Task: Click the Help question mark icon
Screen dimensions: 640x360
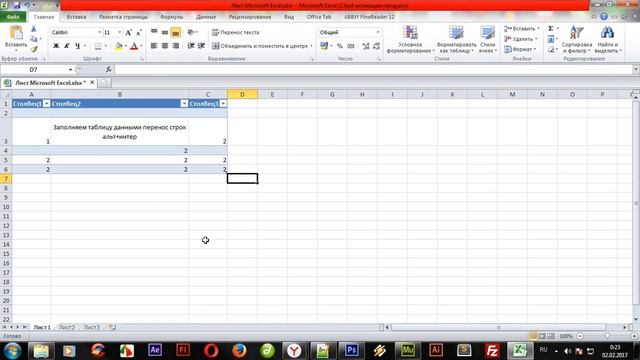Action: click(604, 17)
